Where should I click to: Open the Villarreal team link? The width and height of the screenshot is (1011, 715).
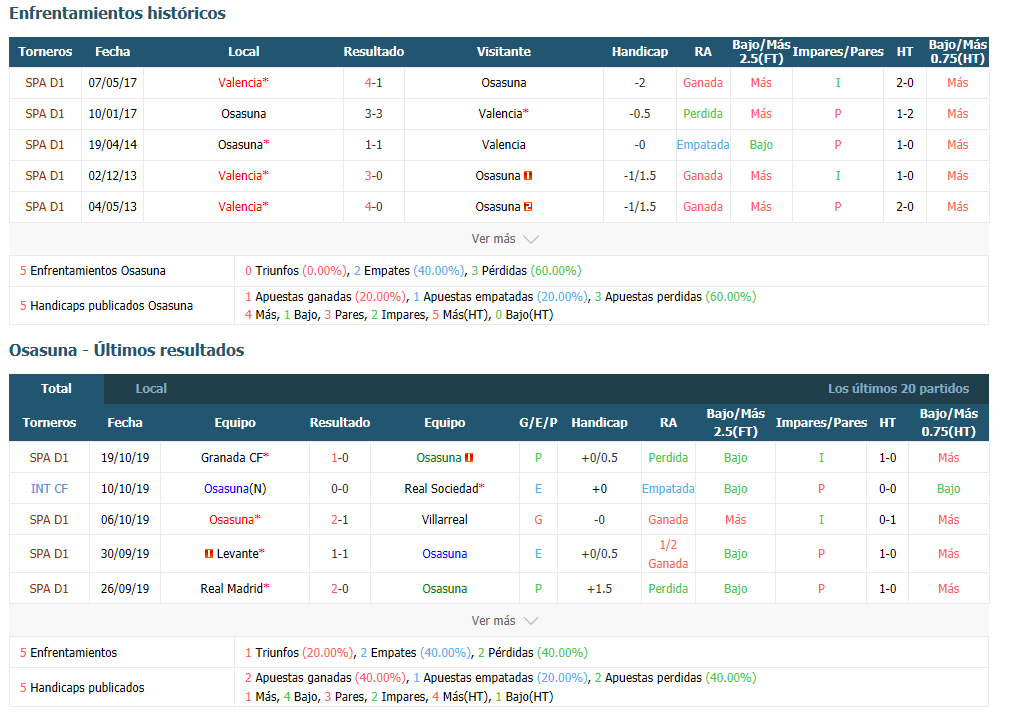pos(444,519)
